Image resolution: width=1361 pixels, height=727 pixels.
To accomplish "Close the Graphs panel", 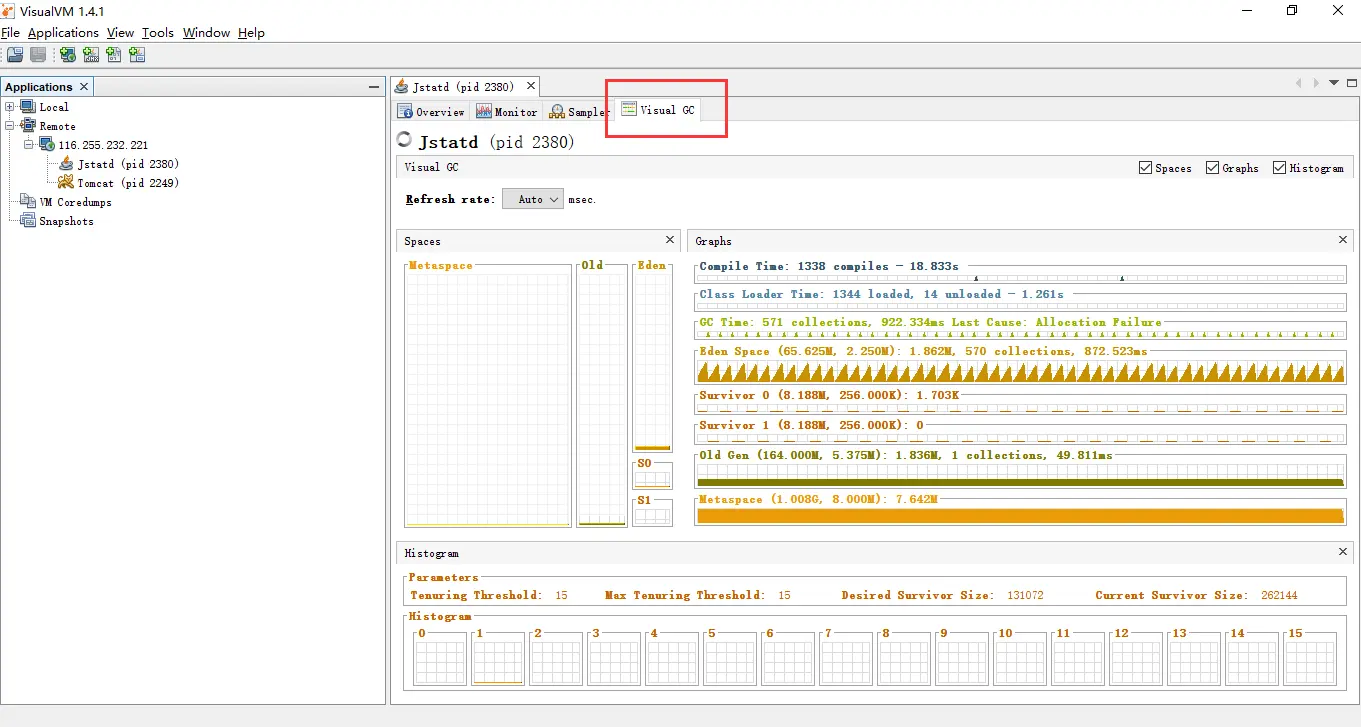I will pos(1343,240).
